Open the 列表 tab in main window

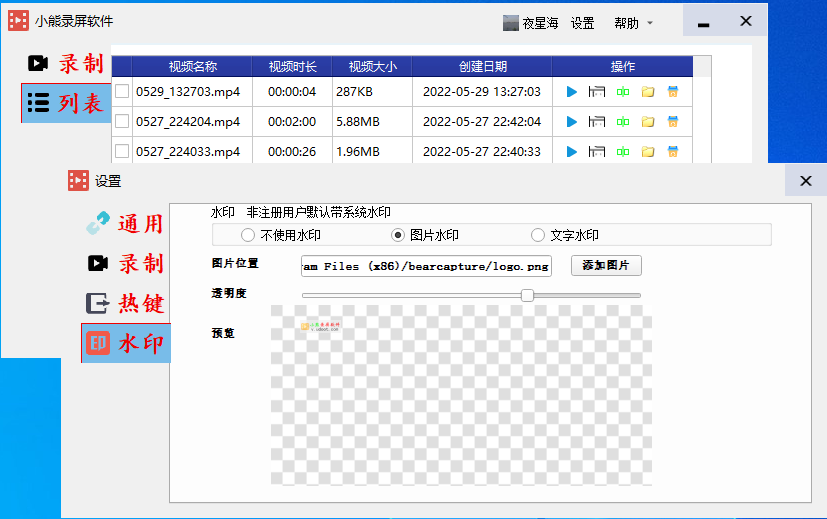[66, 103]
